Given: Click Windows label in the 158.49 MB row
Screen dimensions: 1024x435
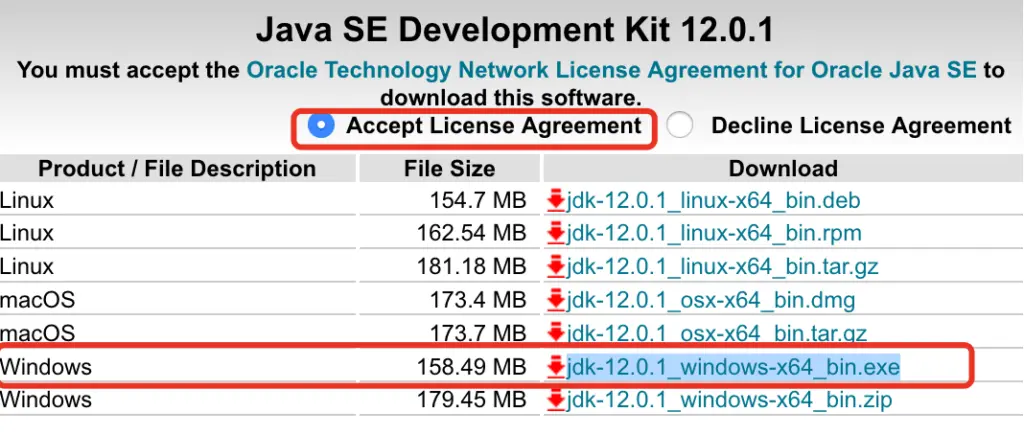Looking at the screenshot, I should tap(46, 368).
